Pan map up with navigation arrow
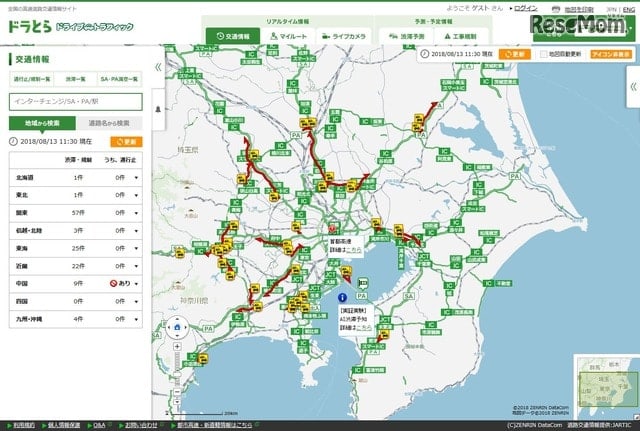The height and width of the screenshot is (431, 640). (177, 319)
